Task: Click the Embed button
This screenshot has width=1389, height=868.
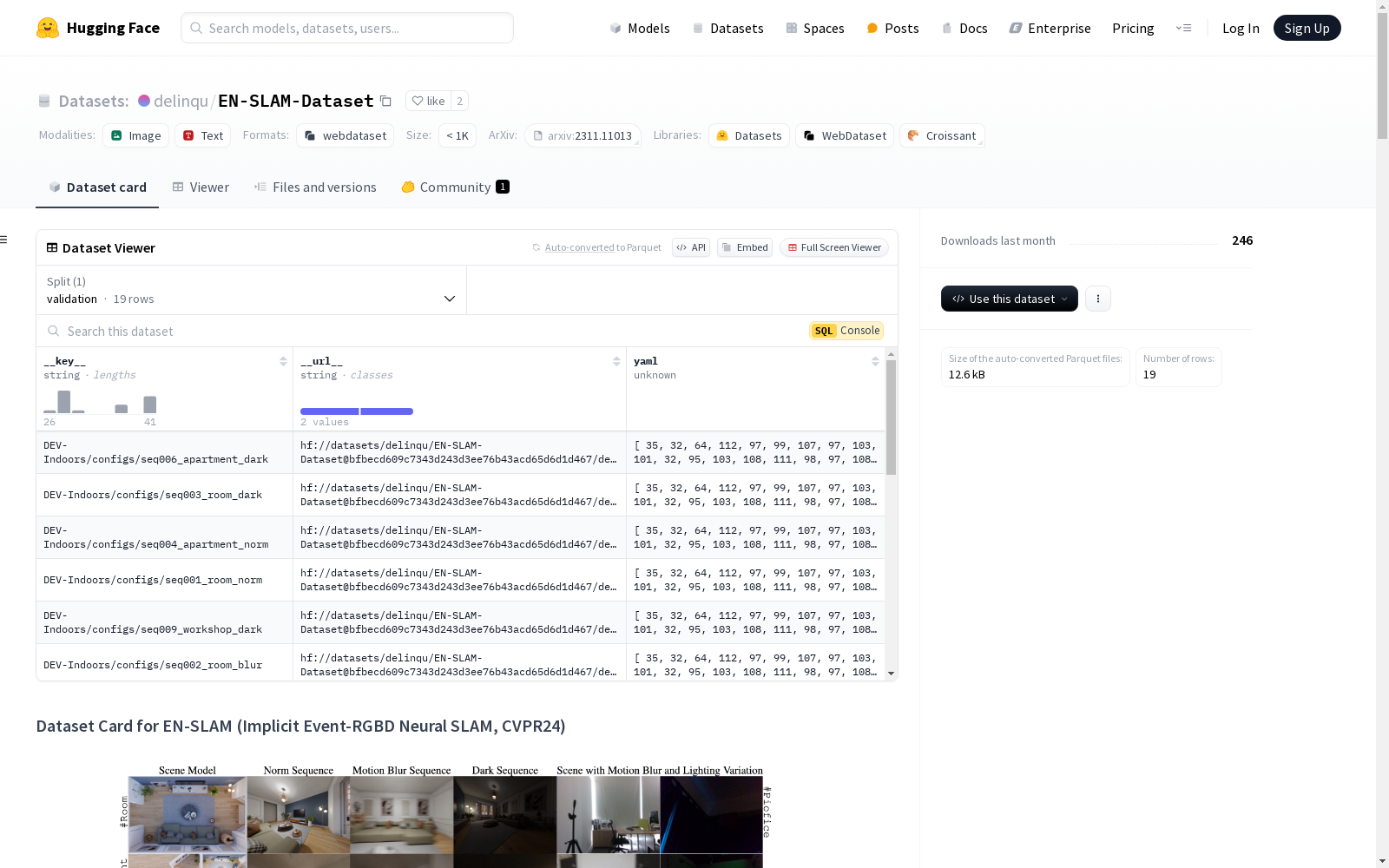Action: (745, 247)
